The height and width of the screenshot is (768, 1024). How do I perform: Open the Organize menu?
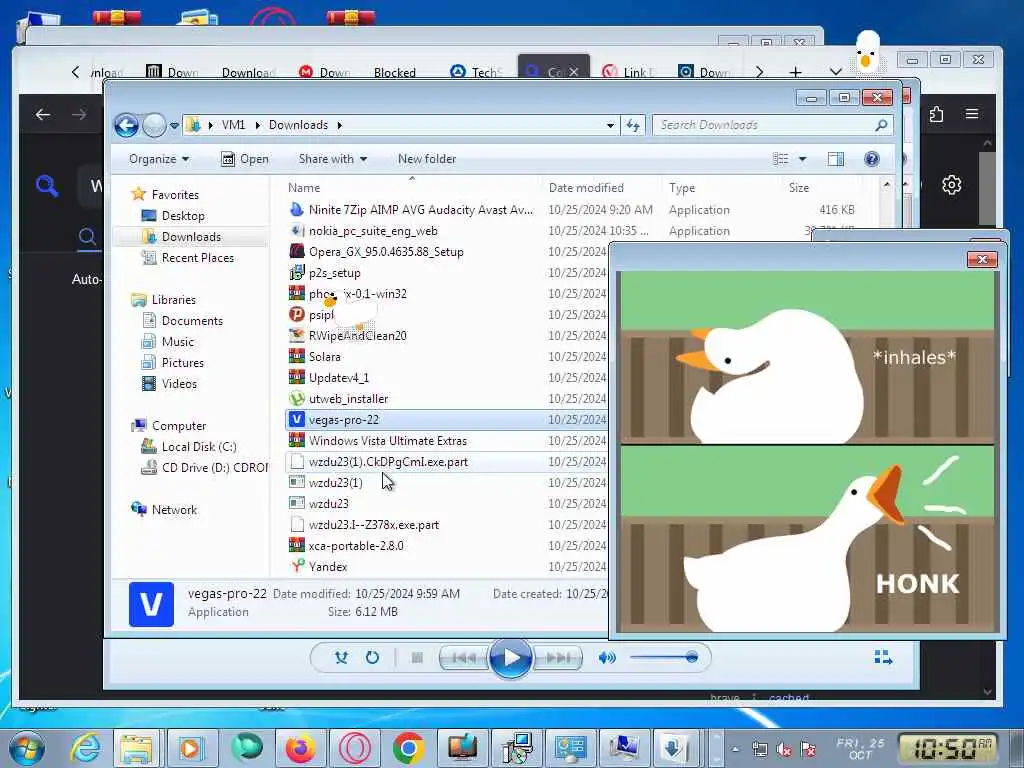[159, 159]
